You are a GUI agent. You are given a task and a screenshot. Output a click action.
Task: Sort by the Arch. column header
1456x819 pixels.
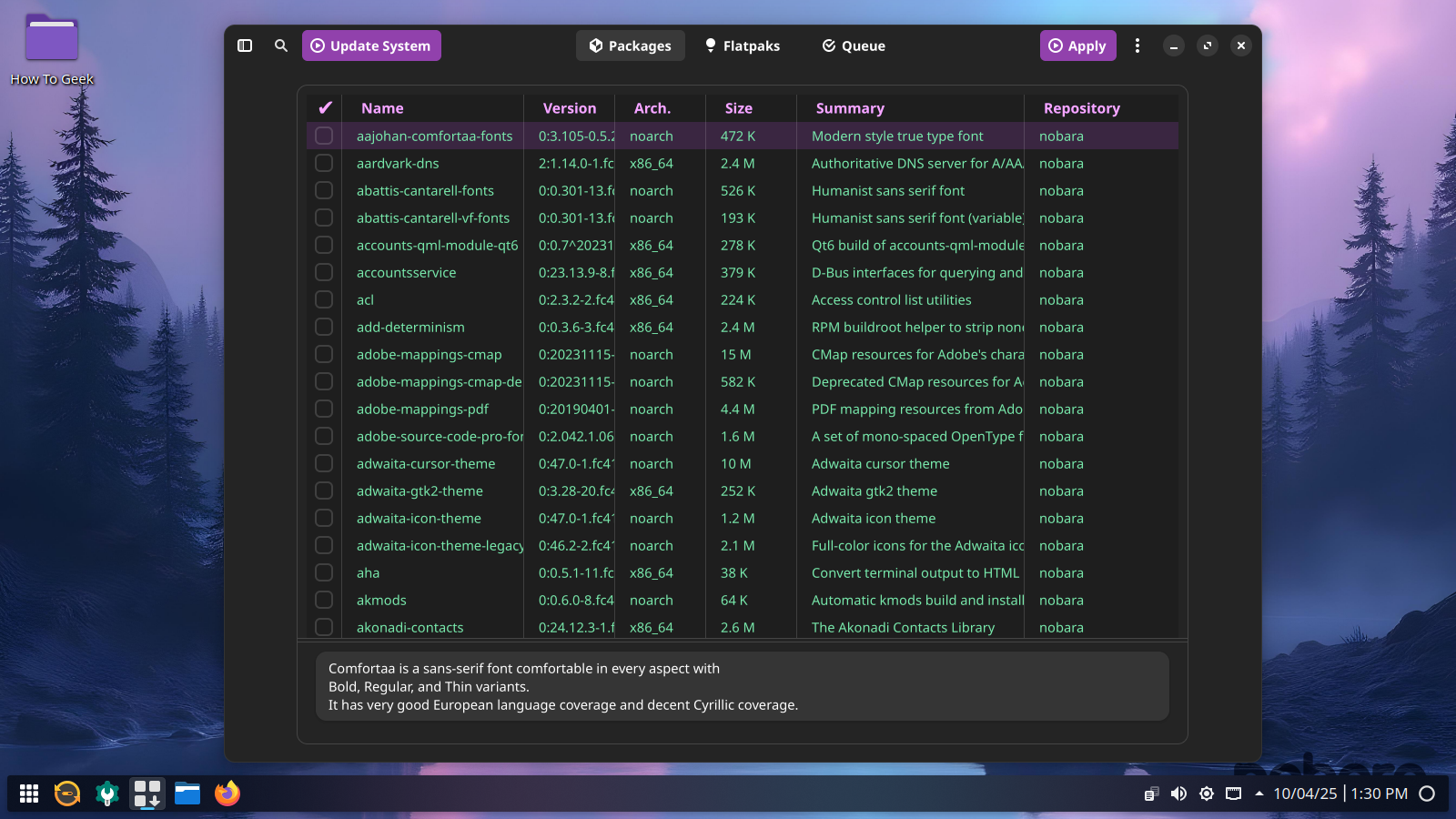point(652,108)
